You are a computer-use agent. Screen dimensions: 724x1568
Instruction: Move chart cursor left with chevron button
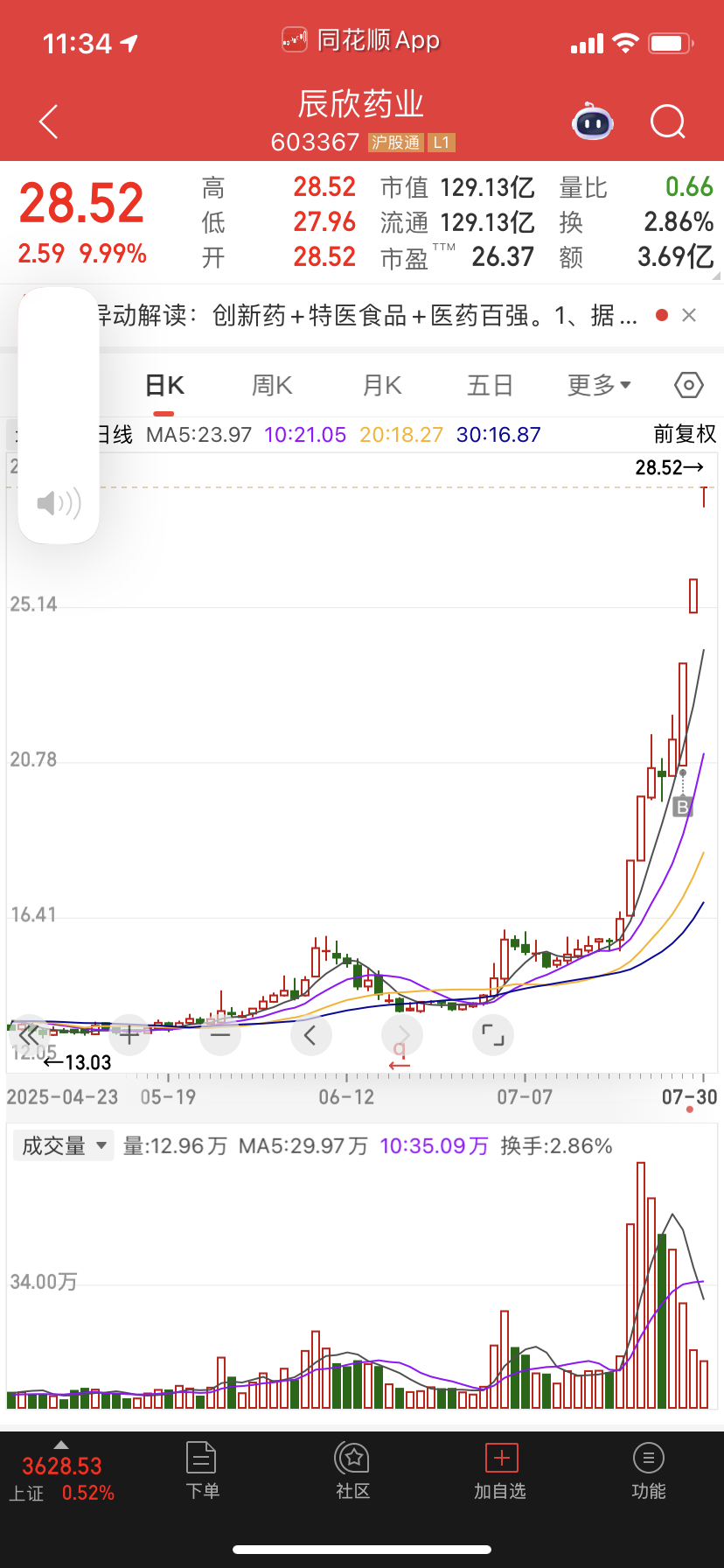pyautogui.click(x=310, y=1035)
